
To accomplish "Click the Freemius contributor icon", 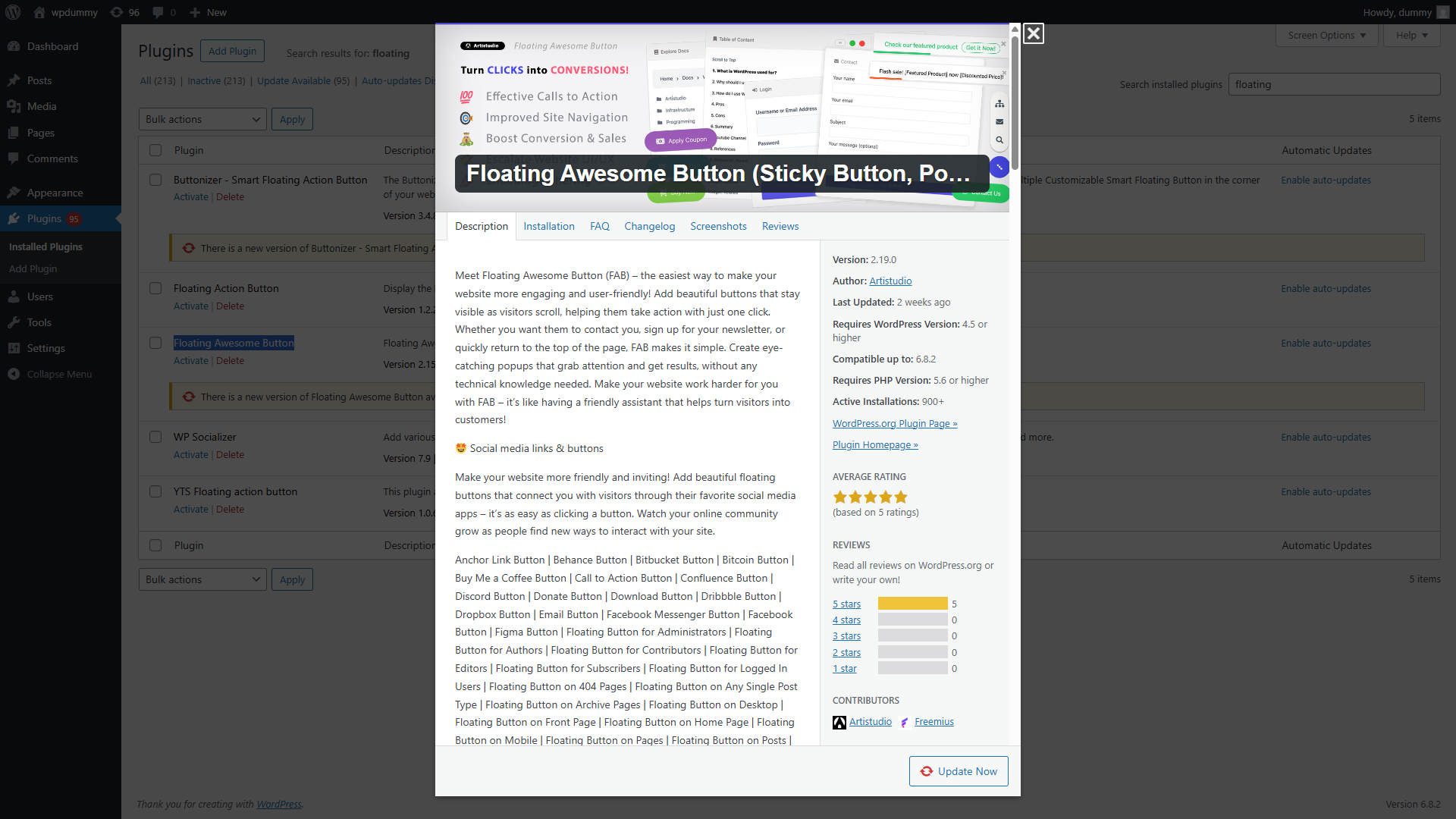I will coord(905,723).
